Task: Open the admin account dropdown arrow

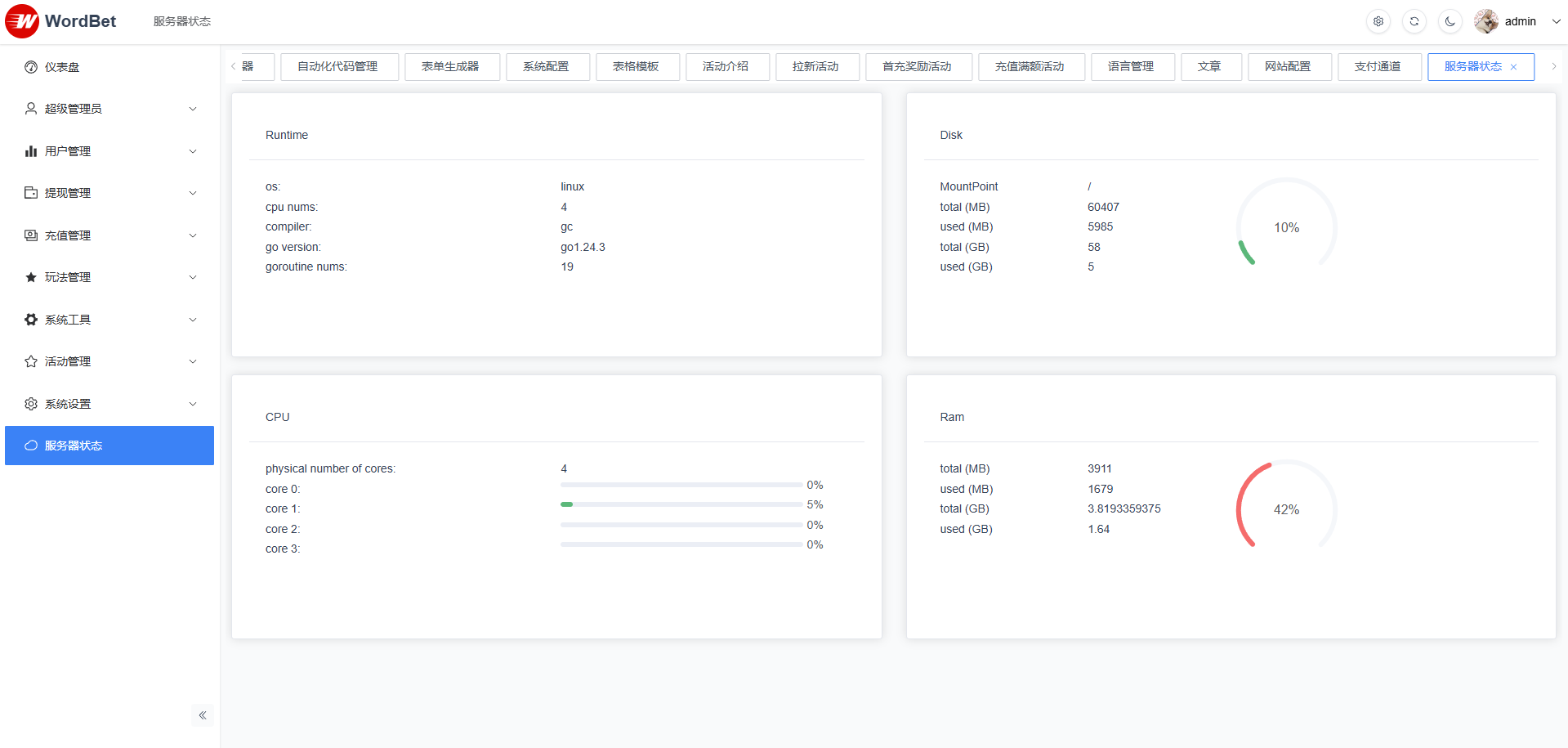Action: [1556, 21]
